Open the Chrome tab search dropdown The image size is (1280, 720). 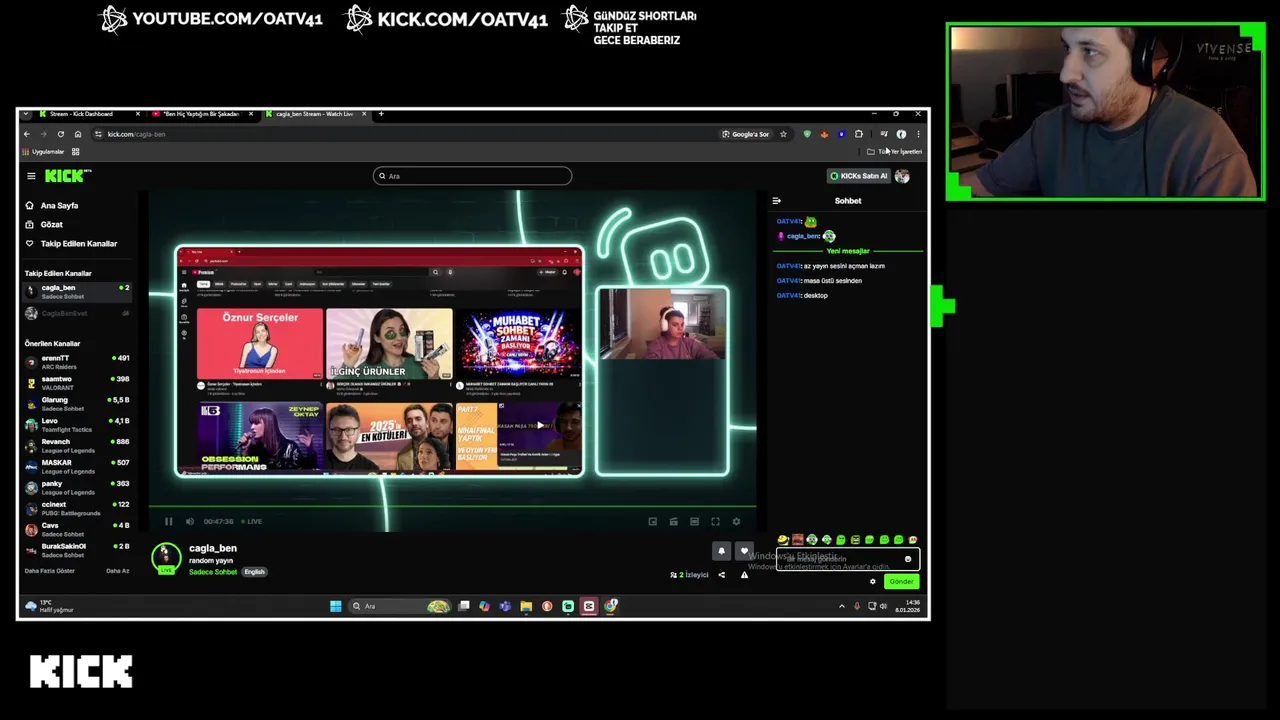(26, 114)
